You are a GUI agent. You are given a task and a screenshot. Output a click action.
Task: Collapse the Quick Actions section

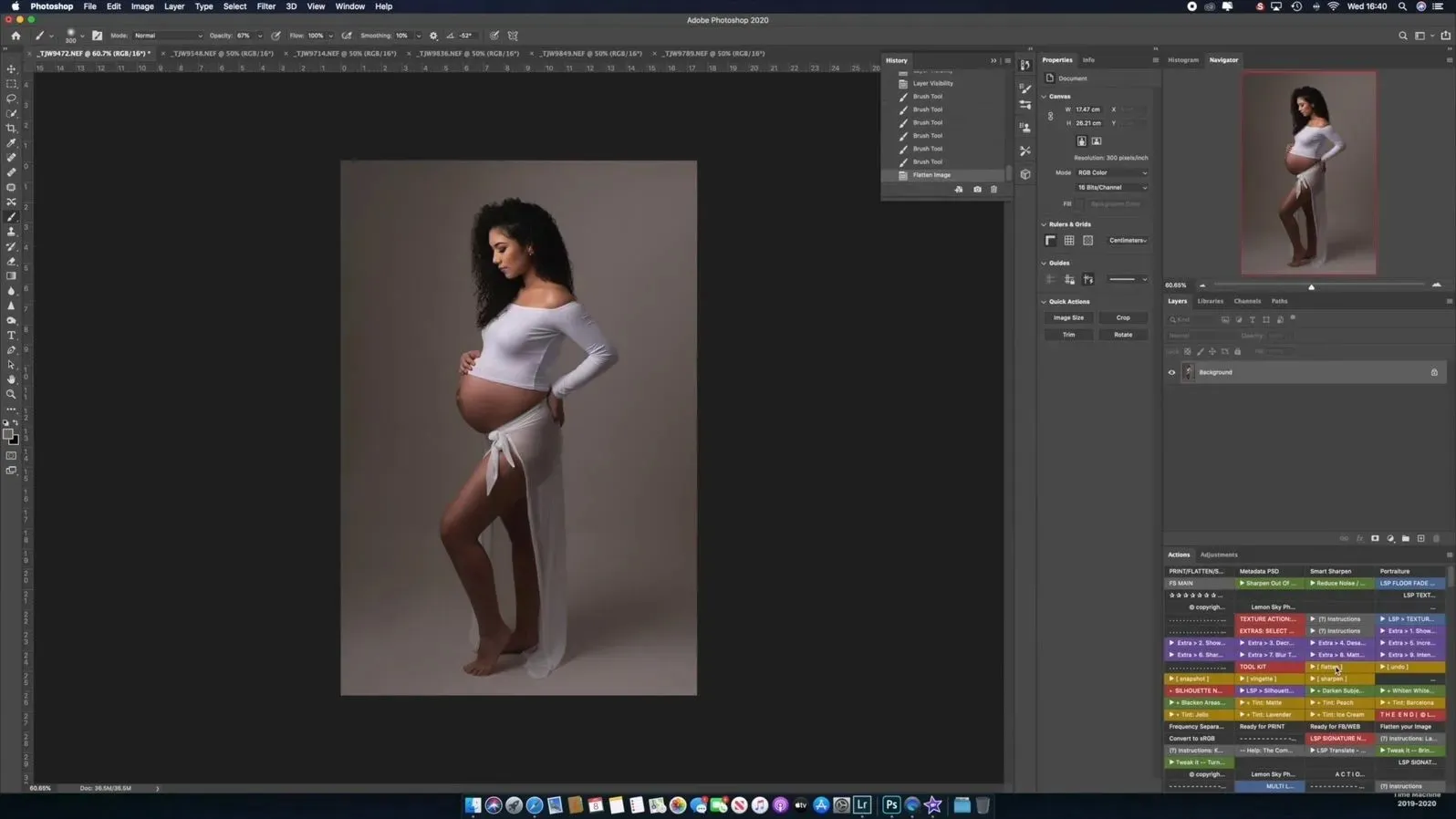tap(1045, 302)
